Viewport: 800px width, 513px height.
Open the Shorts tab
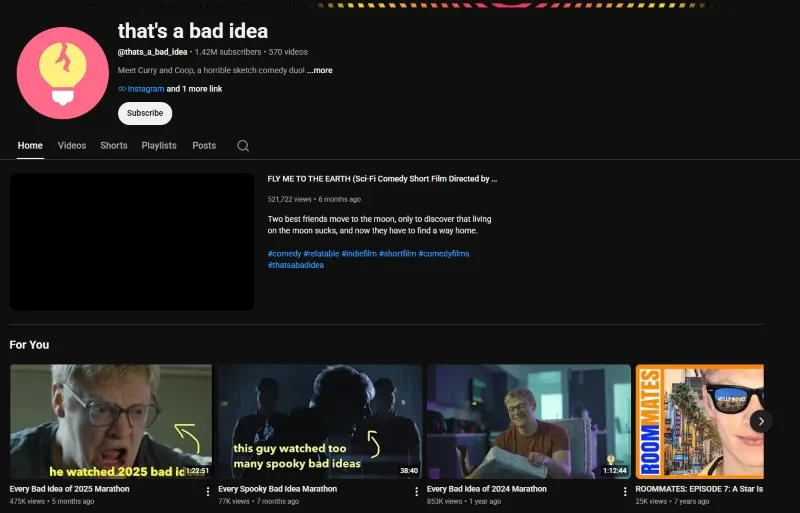pos(114,145)
